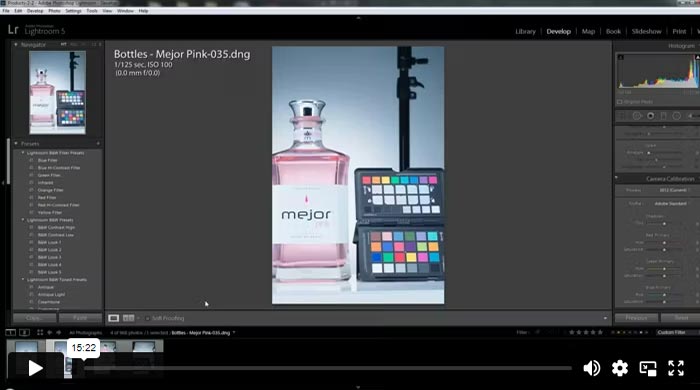Switch to the Slideshow module

646,32
